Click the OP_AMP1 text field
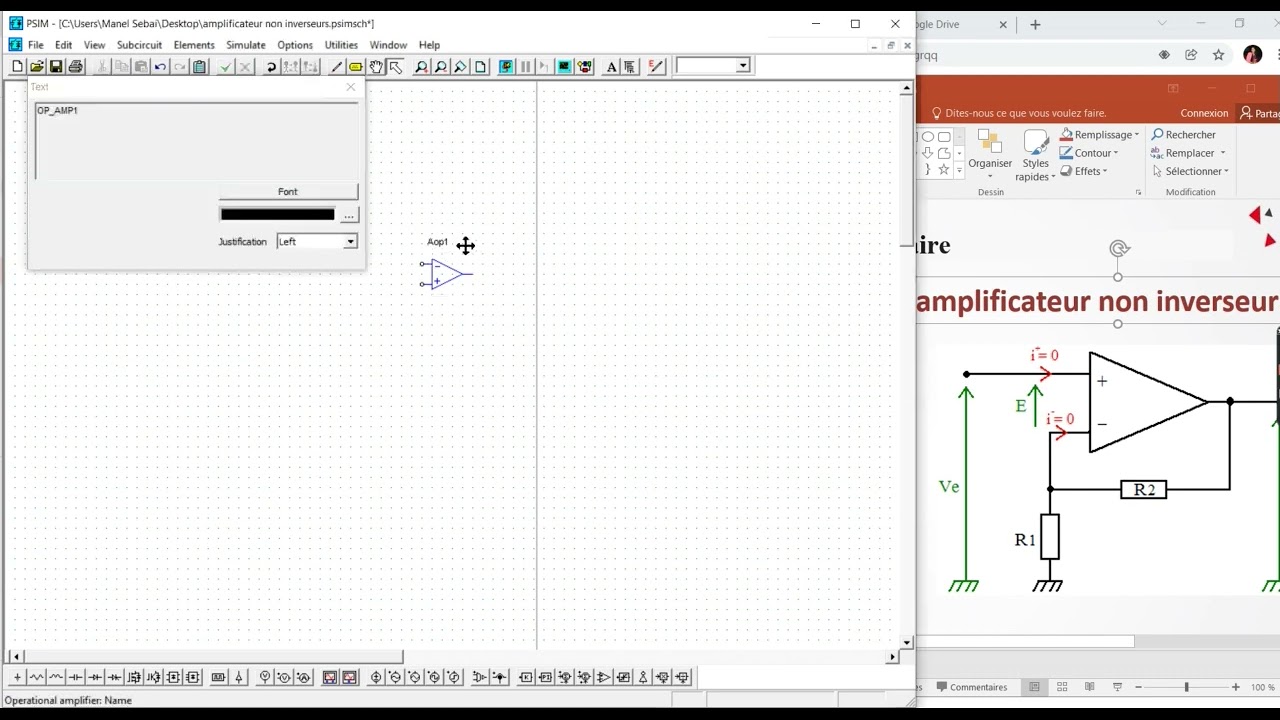The width and height of the screenshot is (1280, 720). [196, 141]
